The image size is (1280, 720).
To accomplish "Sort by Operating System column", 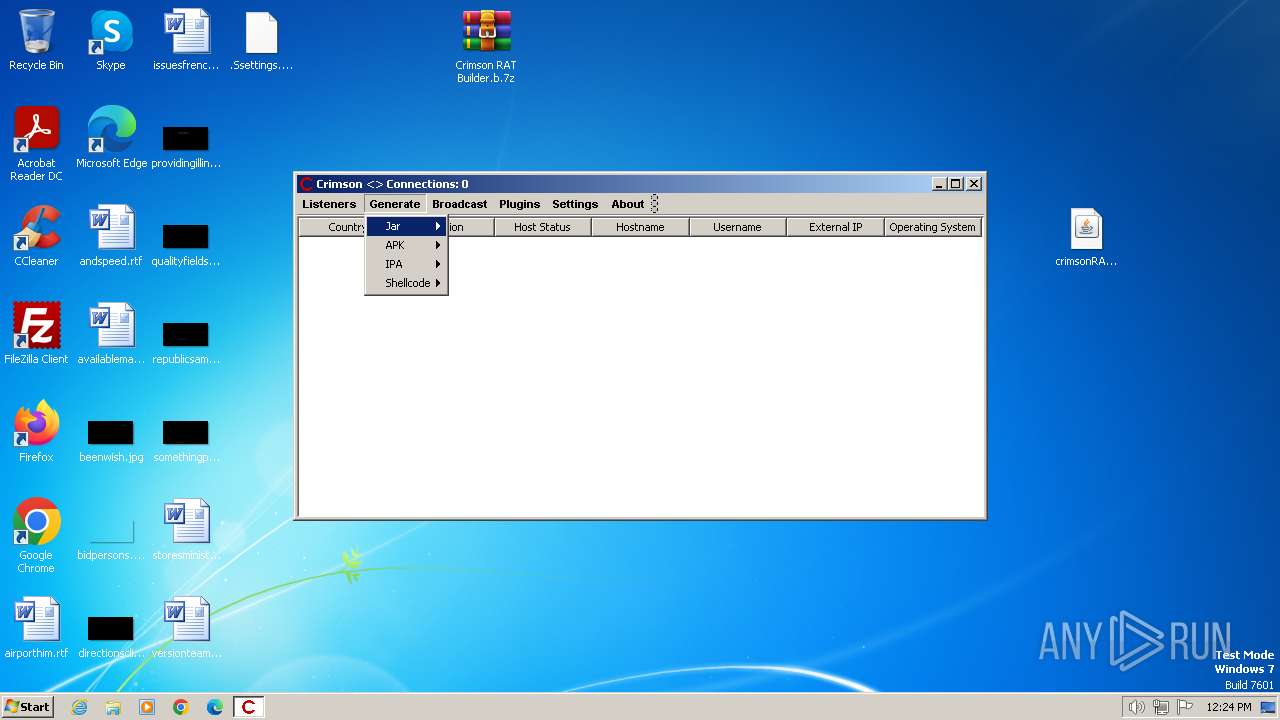I will point(932,227).
